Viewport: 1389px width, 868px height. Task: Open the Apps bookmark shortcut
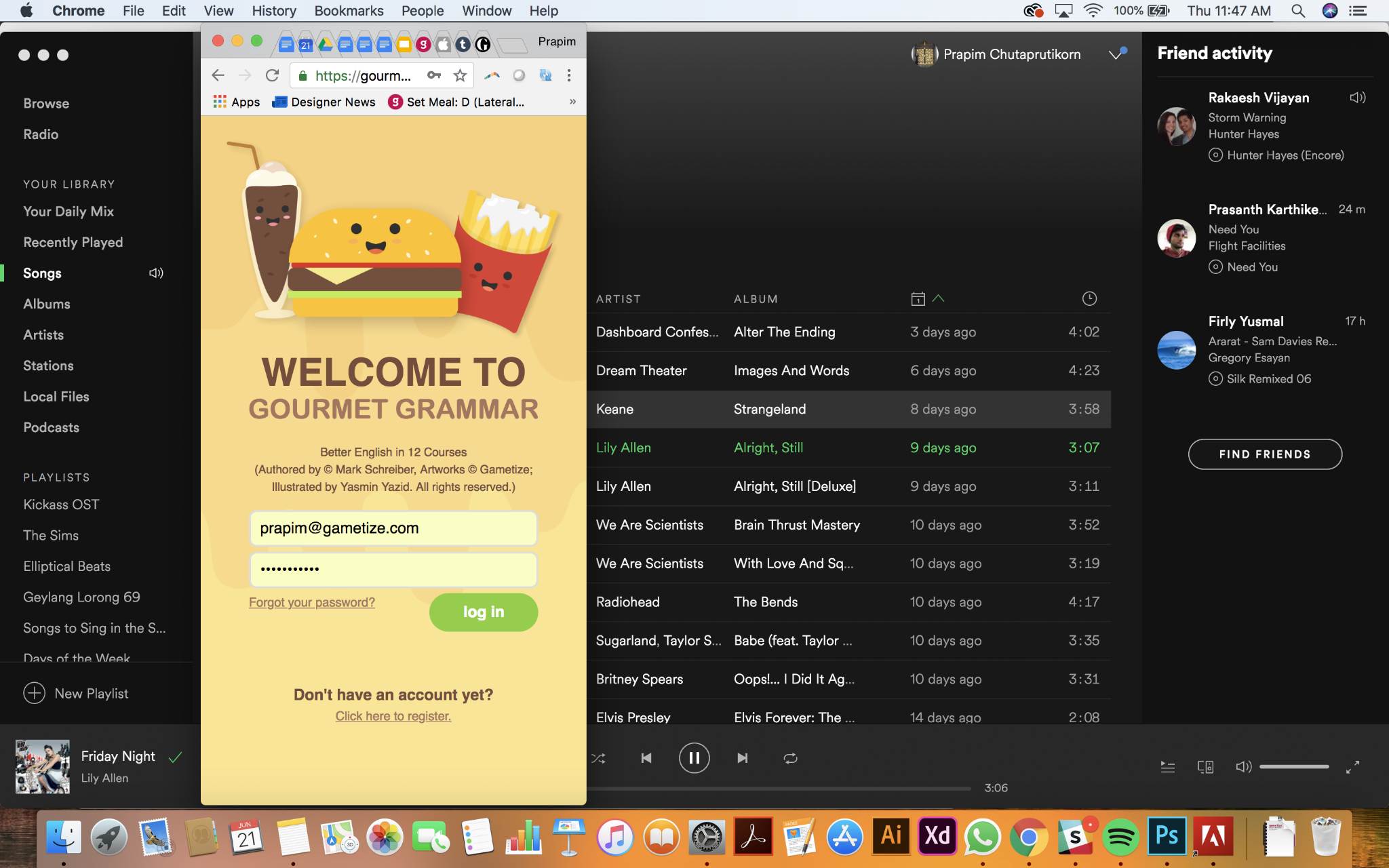(x=236, y=102)
